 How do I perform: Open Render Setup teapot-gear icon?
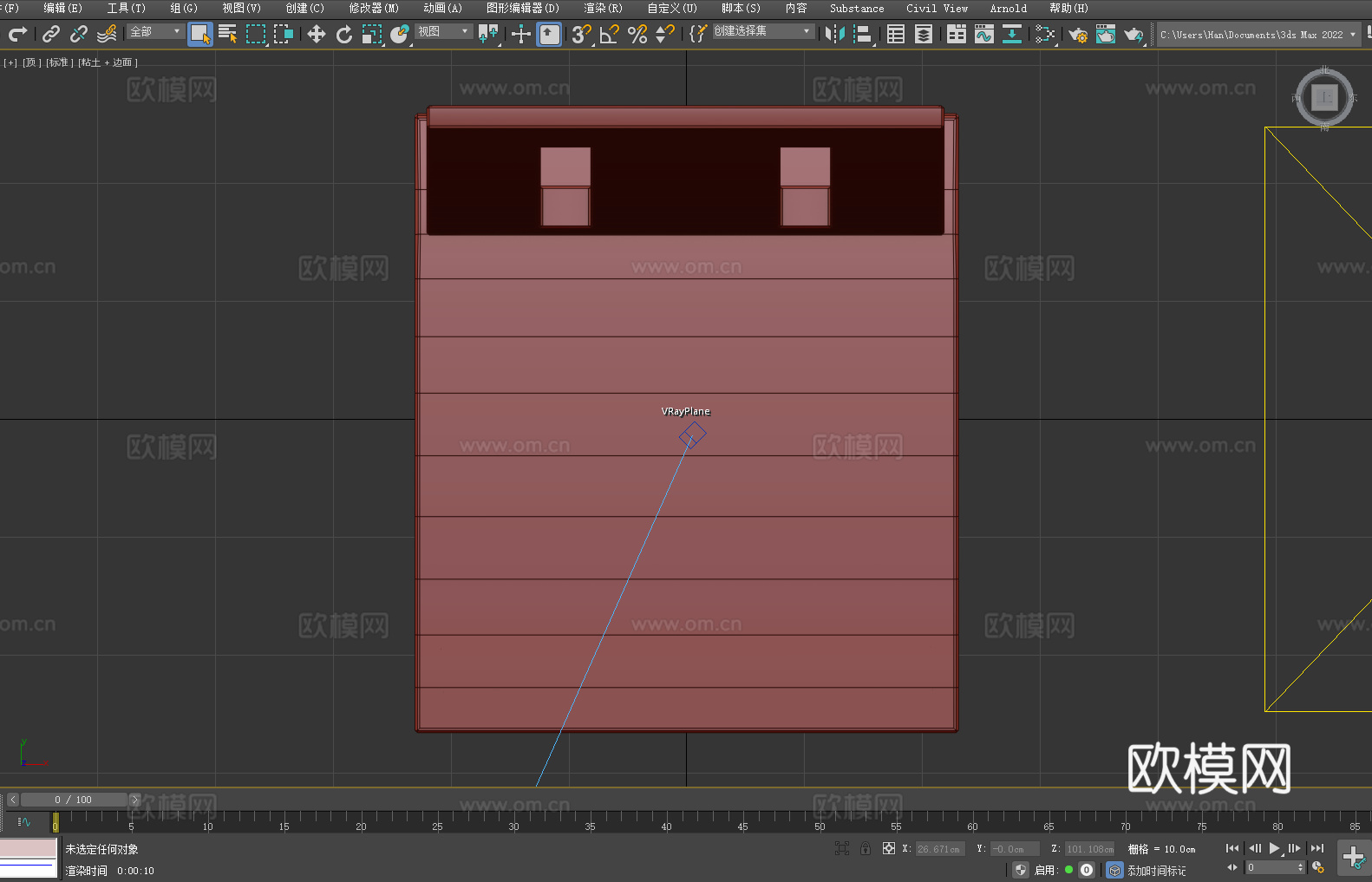tap(1078, 34)
